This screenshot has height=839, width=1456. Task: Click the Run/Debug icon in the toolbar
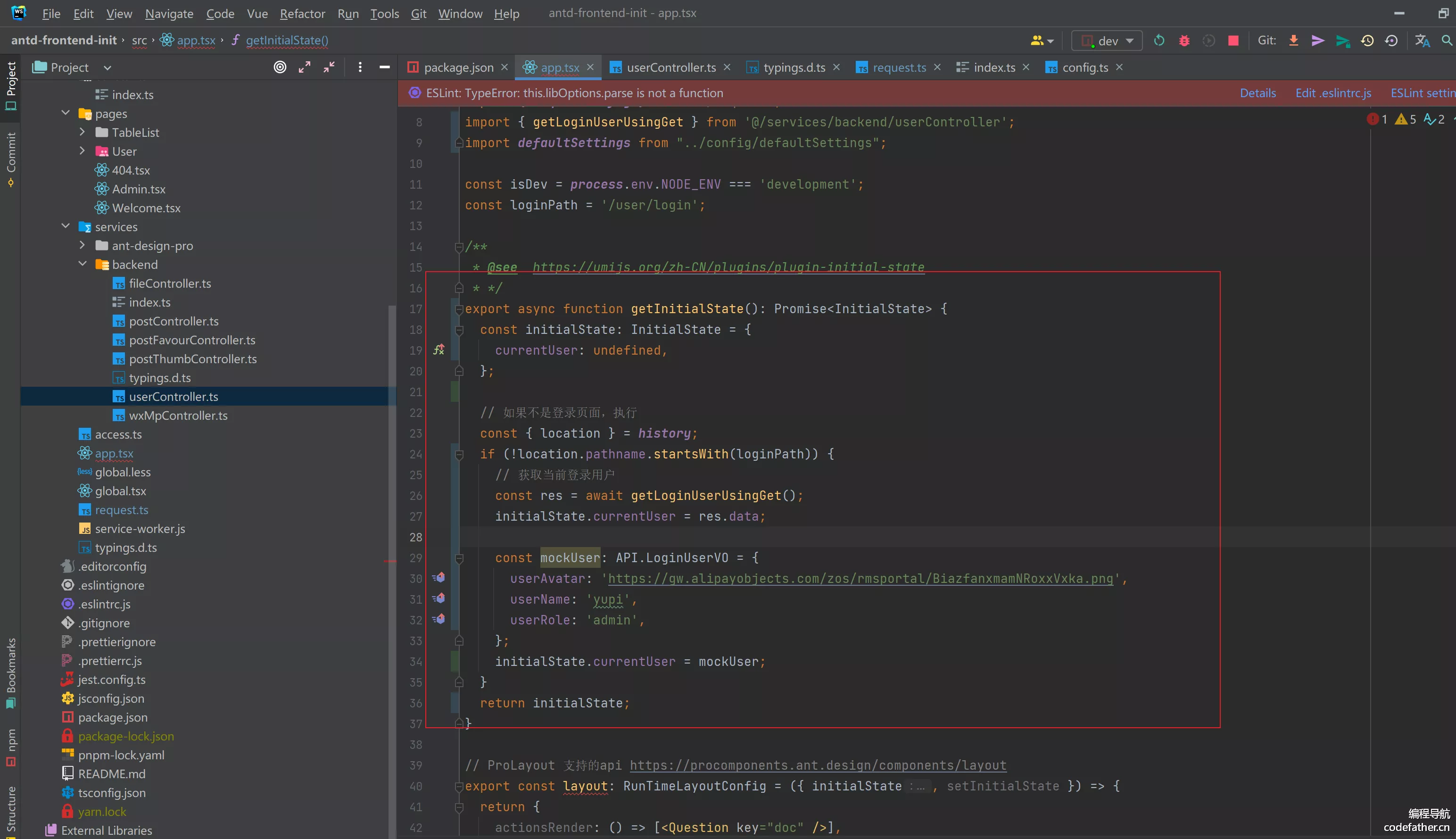click(x=1183, y=41)
